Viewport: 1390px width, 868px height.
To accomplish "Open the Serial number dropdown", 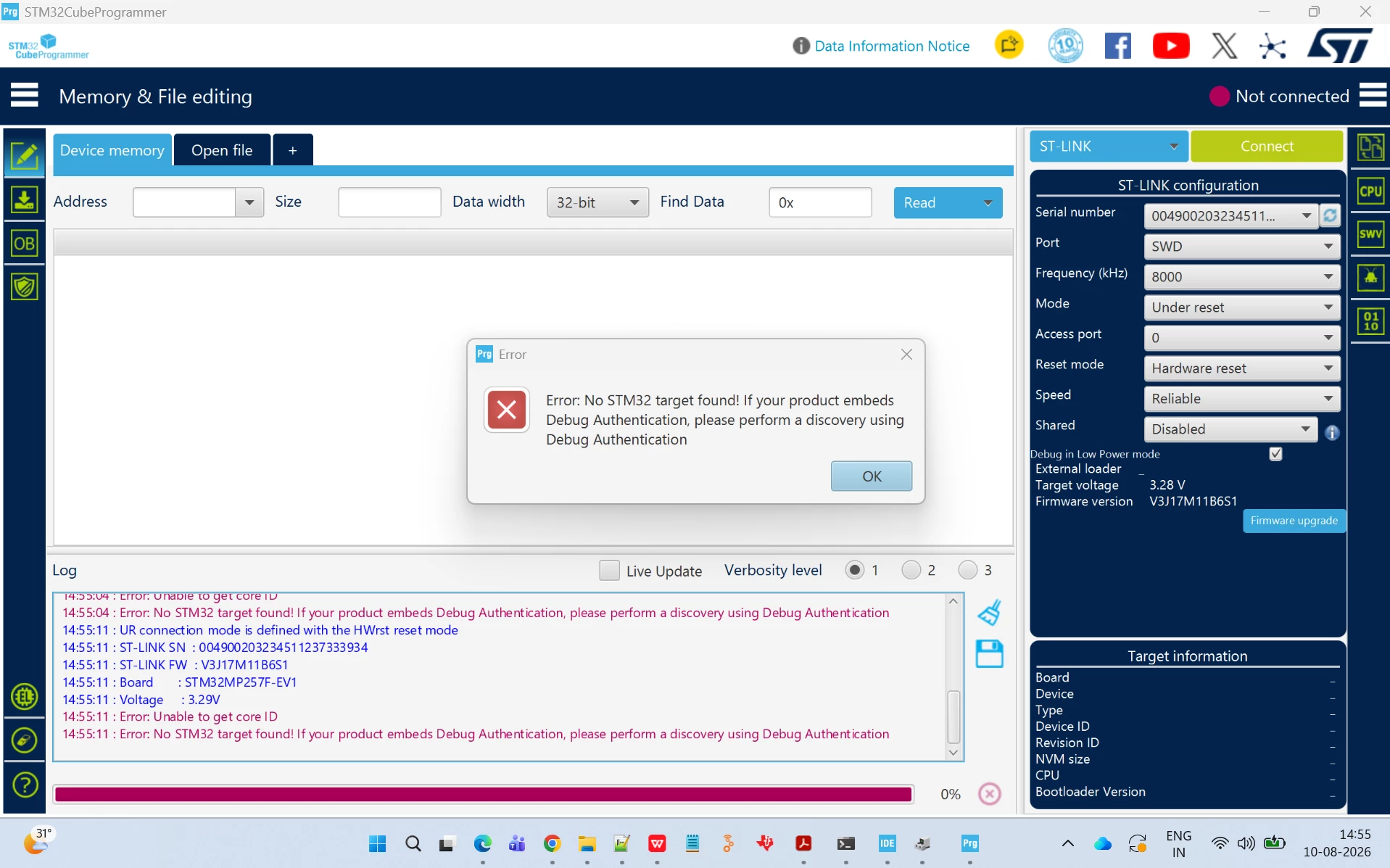I will coord(1230,216).
